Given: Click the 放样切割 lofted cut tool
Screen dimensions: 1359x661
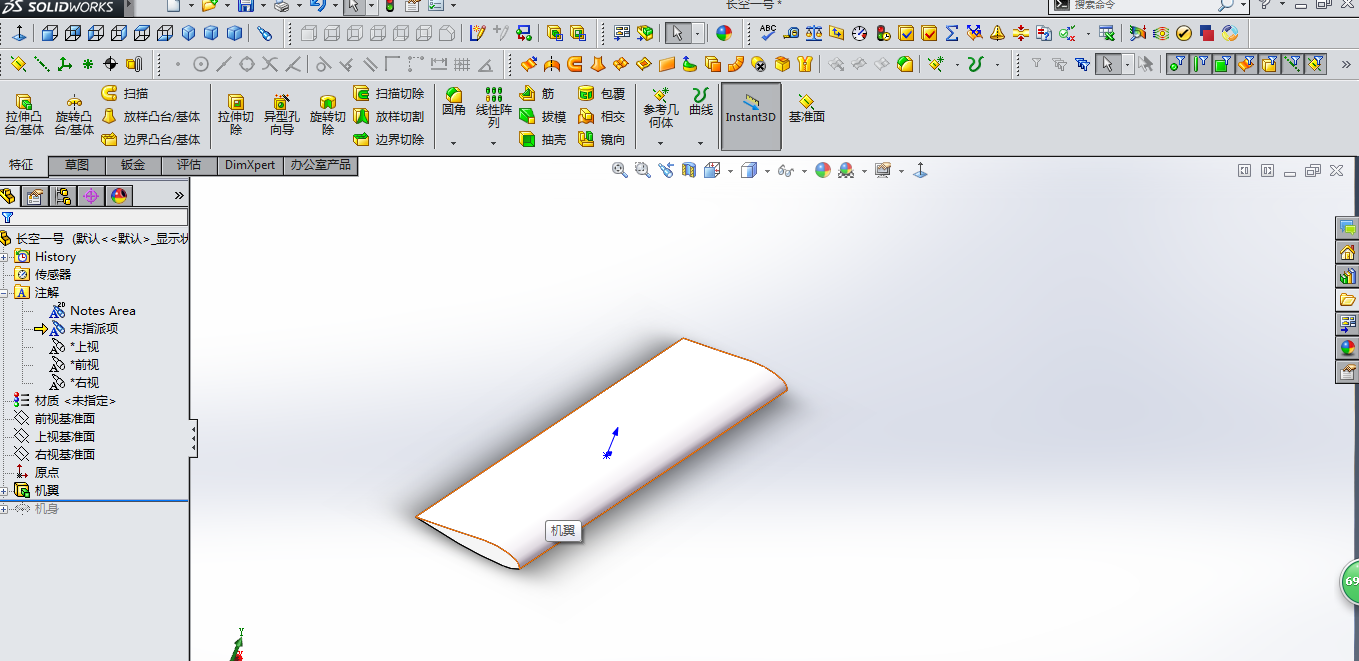Looking at the screenshot, I should point(389,116).
